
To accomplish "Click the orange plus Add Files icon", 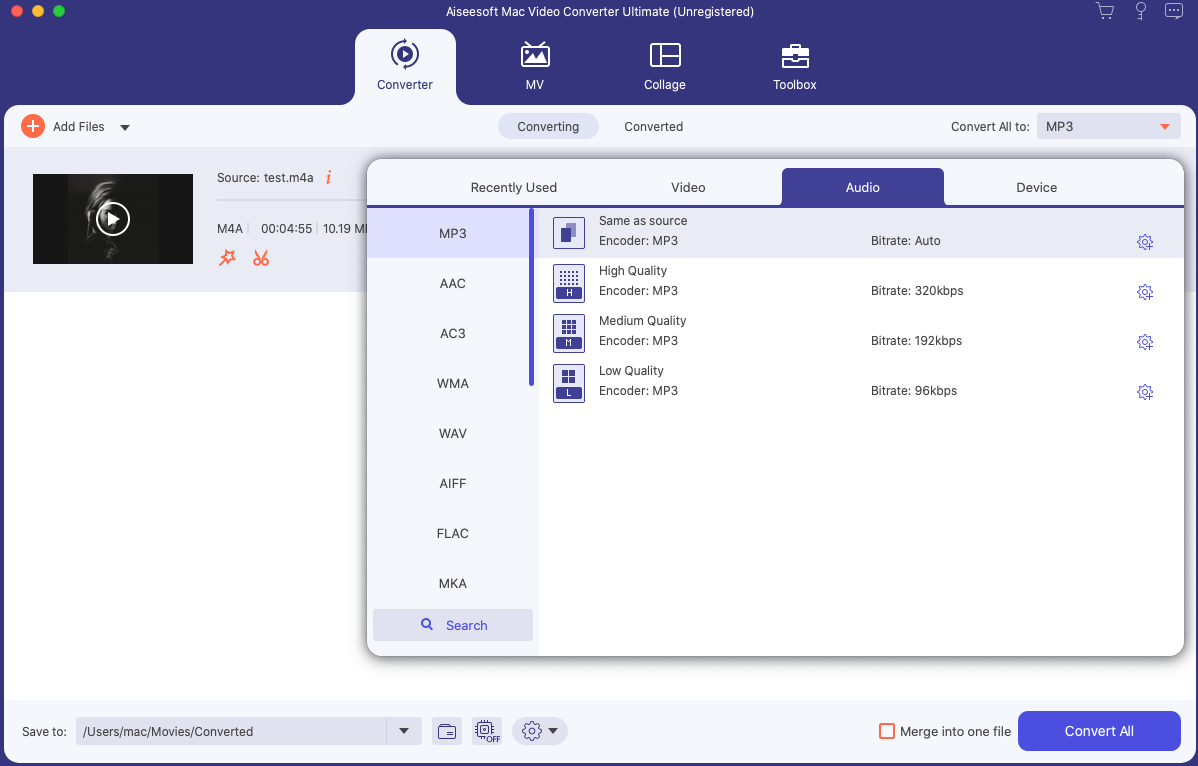I will (33, 126).
